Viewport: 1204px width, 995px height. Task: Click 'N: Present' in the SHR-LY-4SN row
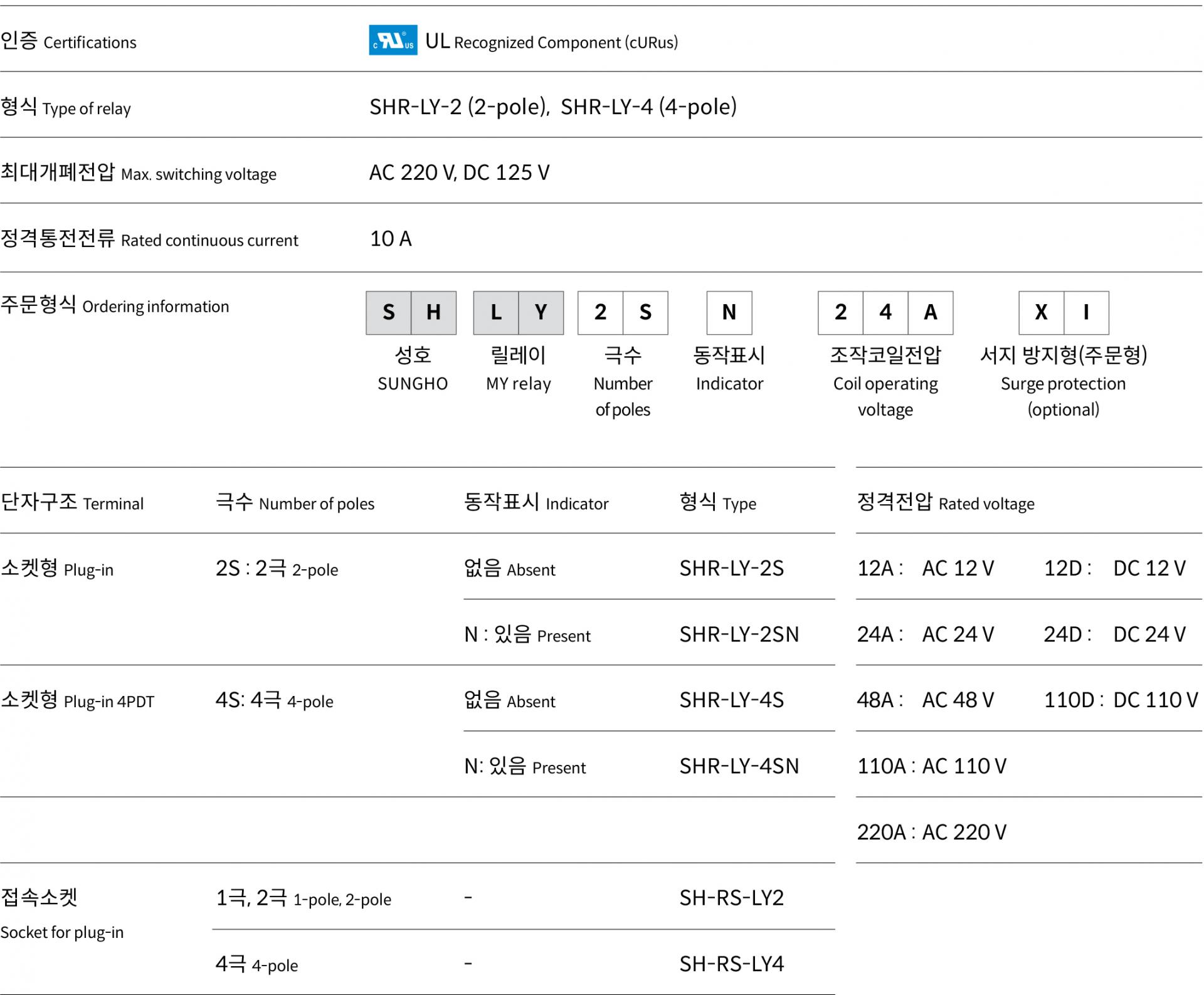tap(525, 766)
